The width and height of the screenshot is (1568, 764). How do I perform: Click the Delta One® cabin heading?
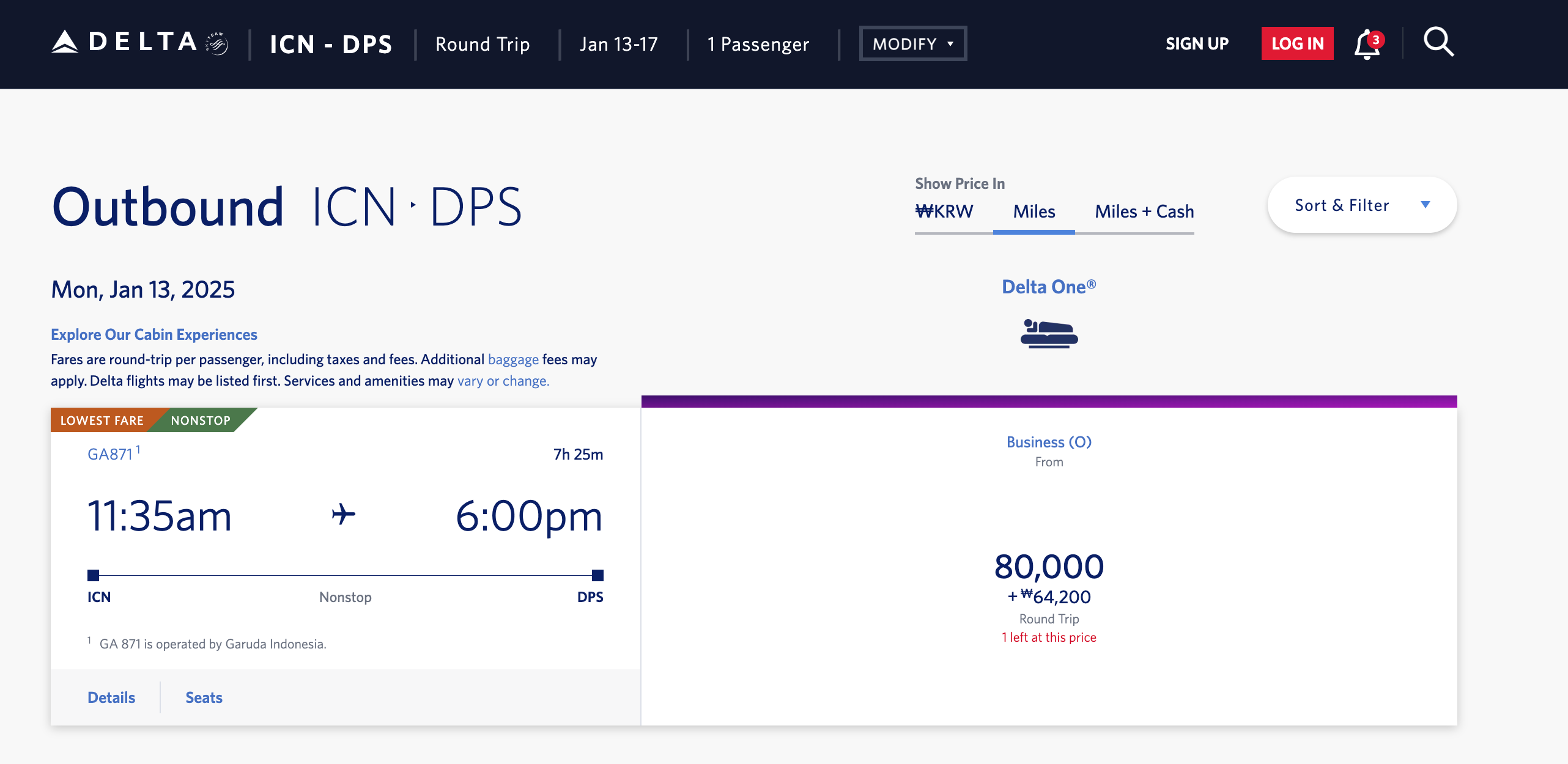click(1049, 287)
